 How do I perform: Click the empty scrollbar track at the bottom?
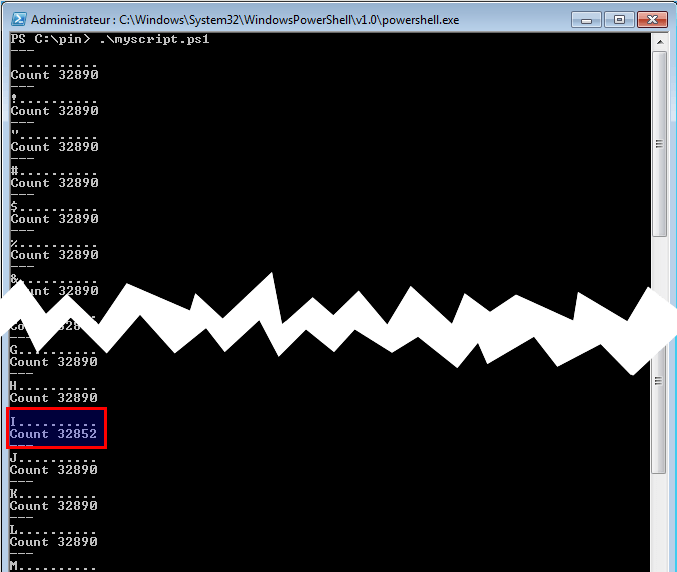coord(659,520)
